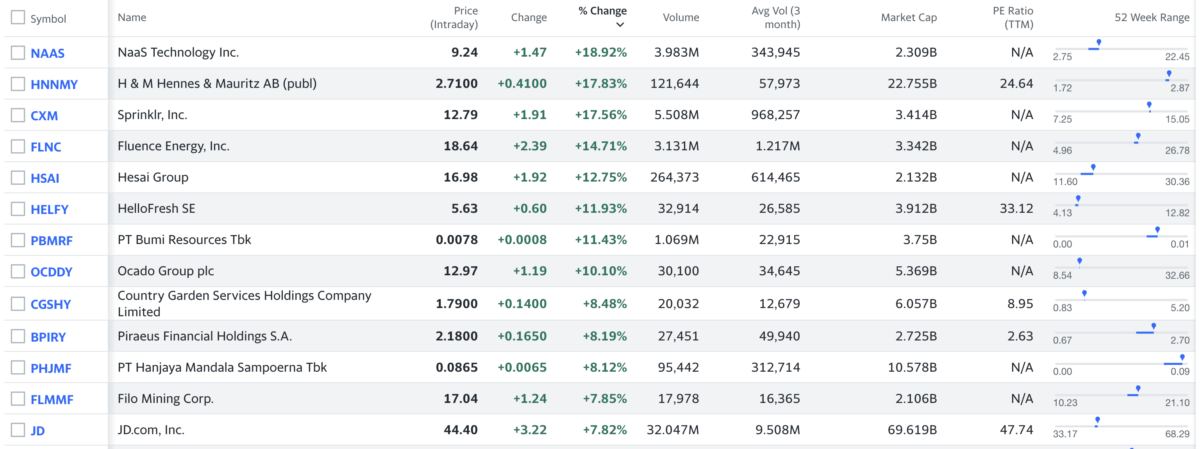
Task: Sort by PE Ratio (TTM) header
Action: pyautogui.click(x=1012, y=17)
